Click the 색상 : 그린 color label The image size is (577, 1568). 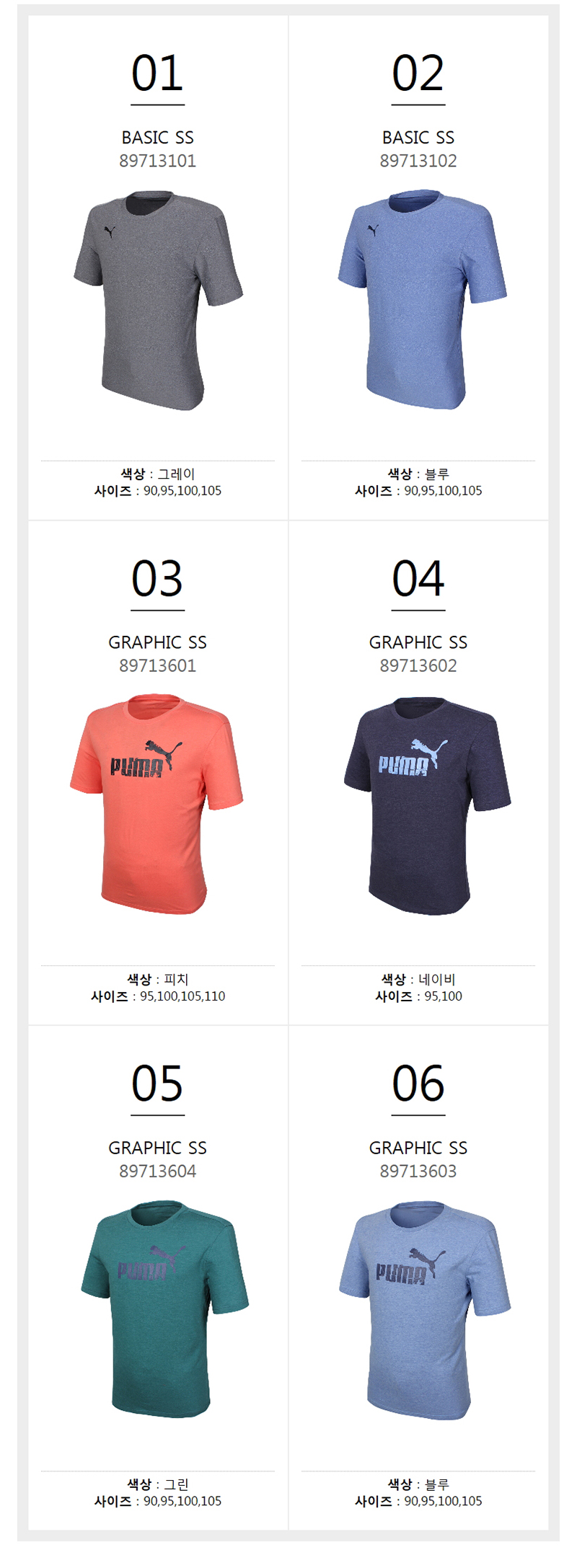click(158, 1484)
